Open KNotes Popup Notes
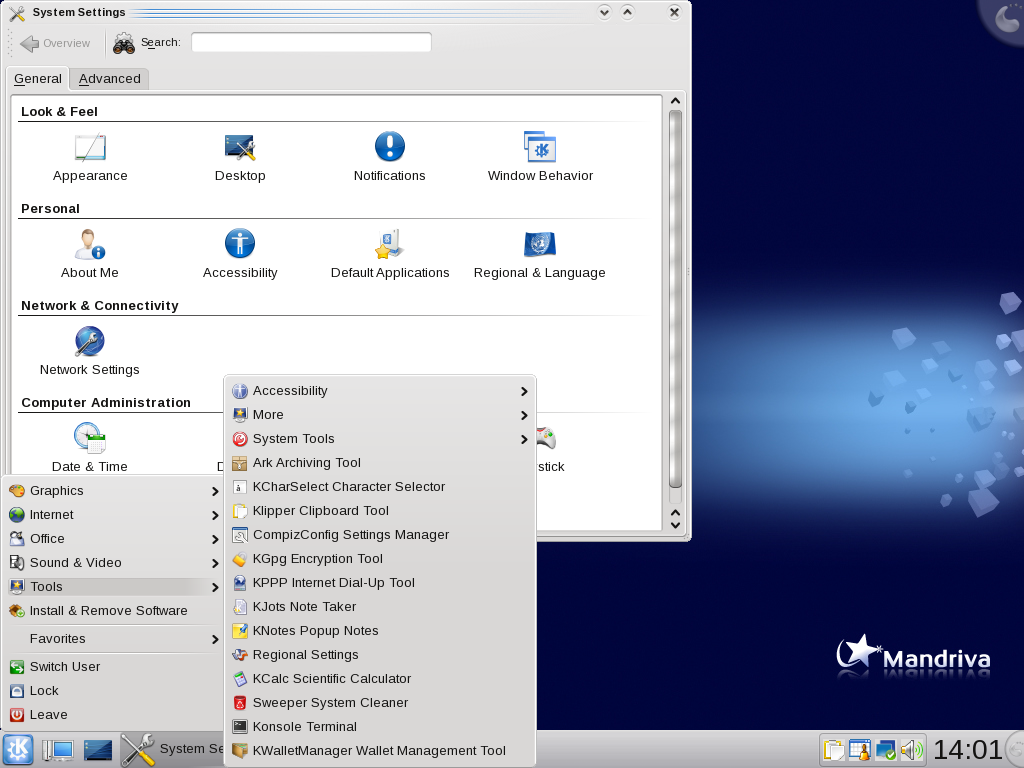Image resolution: width=1024 pixels, height=768 pixels. point(380,631)
